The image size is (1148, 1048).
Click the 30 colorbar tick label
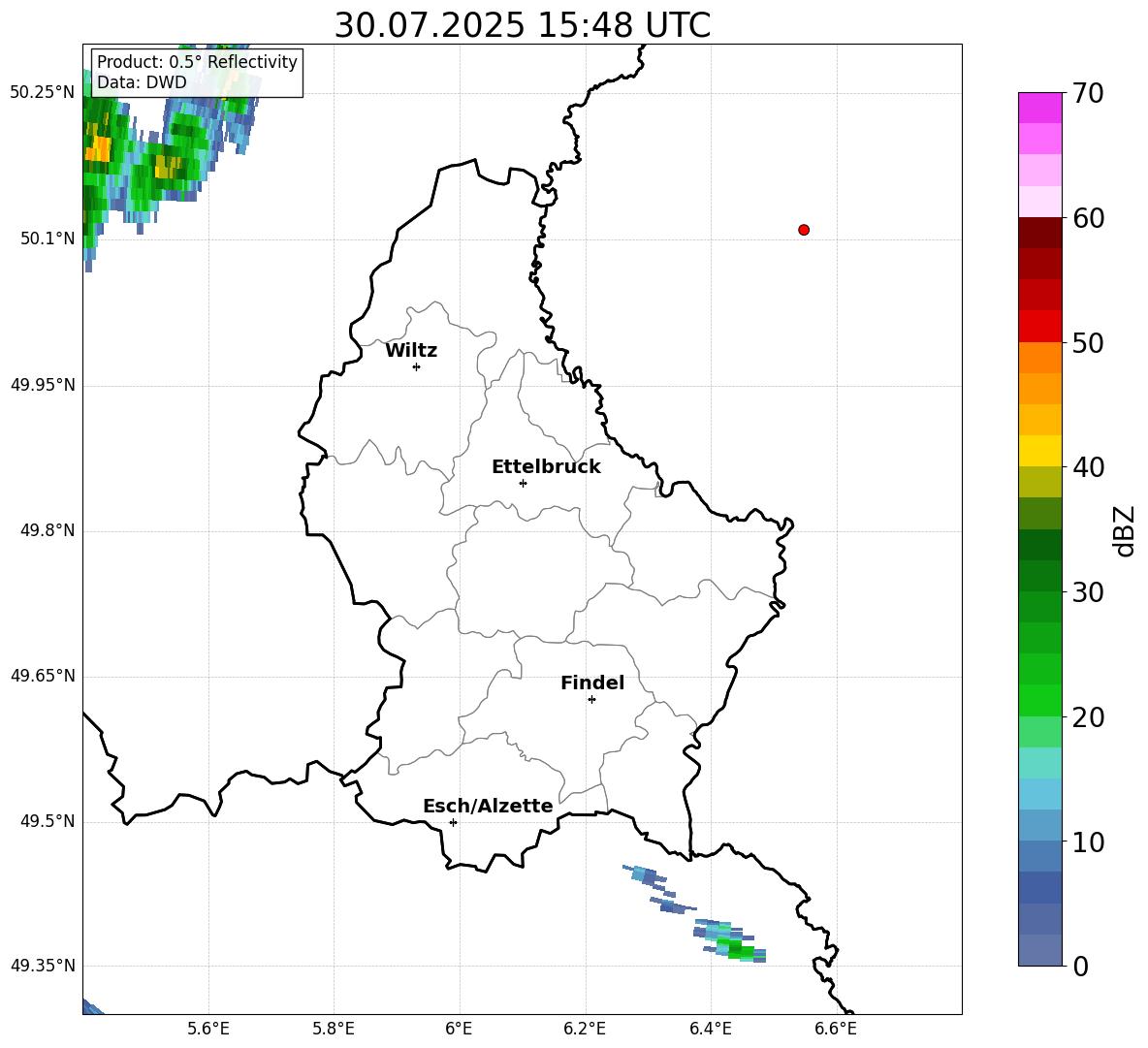1088,592
